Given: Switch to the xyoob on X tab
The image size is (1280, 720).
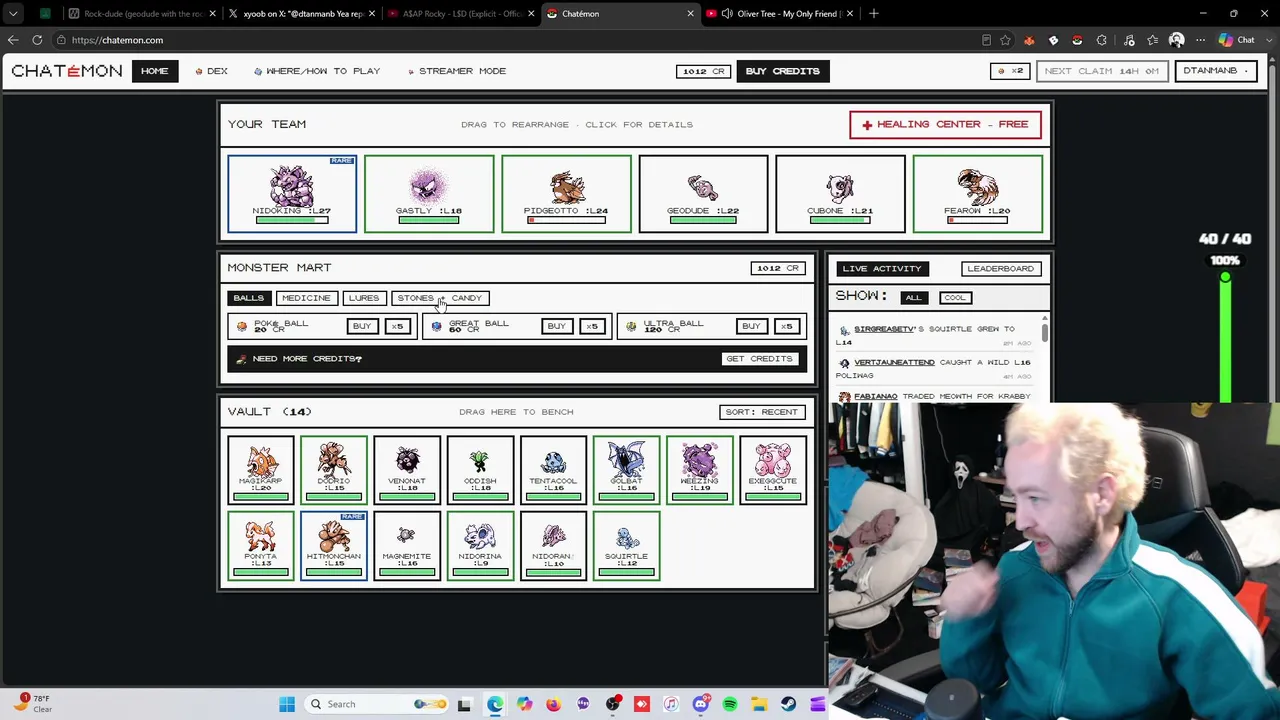Looking at the screenshot, I should click(x=301, y=14).
